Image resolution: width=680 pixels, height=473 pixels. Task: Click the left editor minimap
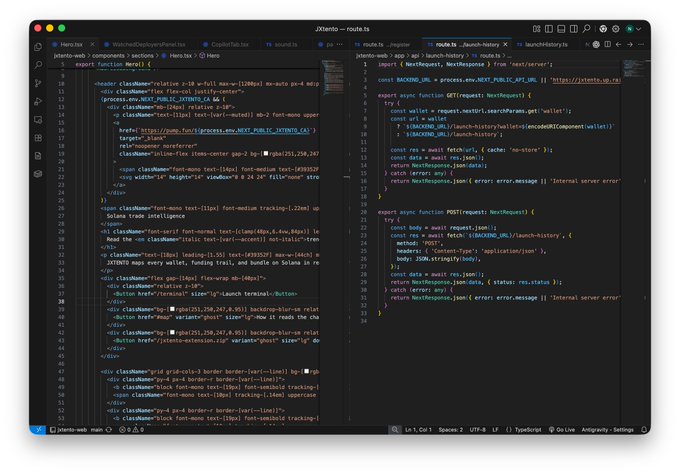[x=333, y=78]
